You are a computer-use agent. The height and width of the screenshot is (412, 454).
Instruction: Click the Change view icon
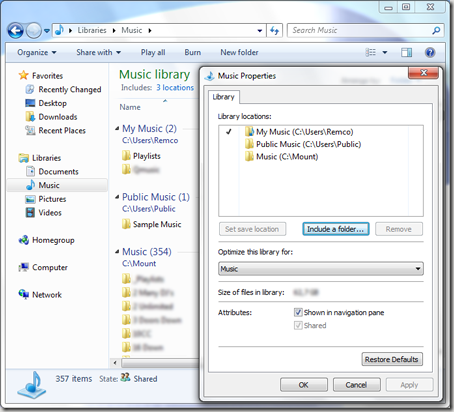(371, 52)
